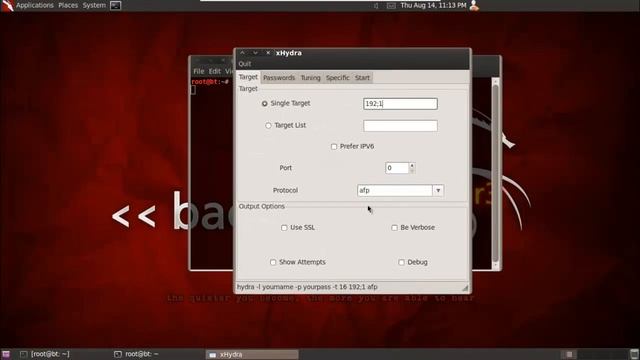Viewport: 640px width, 360px height.
Task: Click the xHydra roll-down arrow icon
Action: pos(255,53)
